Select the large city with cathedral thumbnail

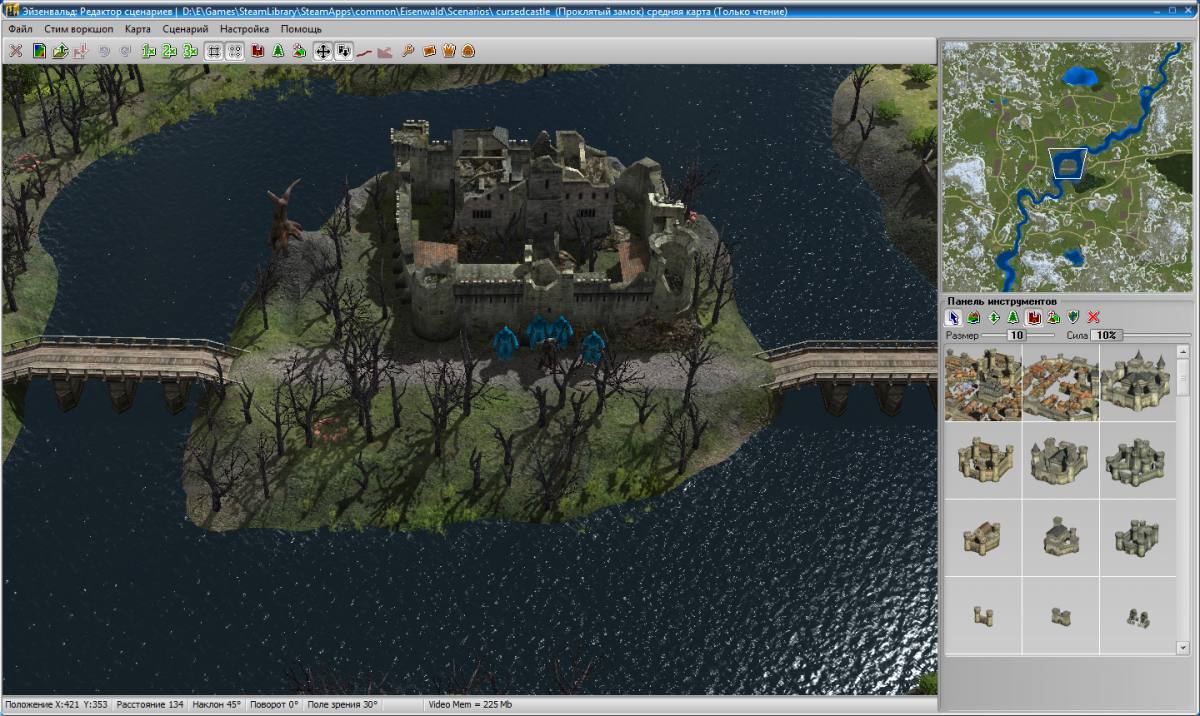tap(983, 383)
